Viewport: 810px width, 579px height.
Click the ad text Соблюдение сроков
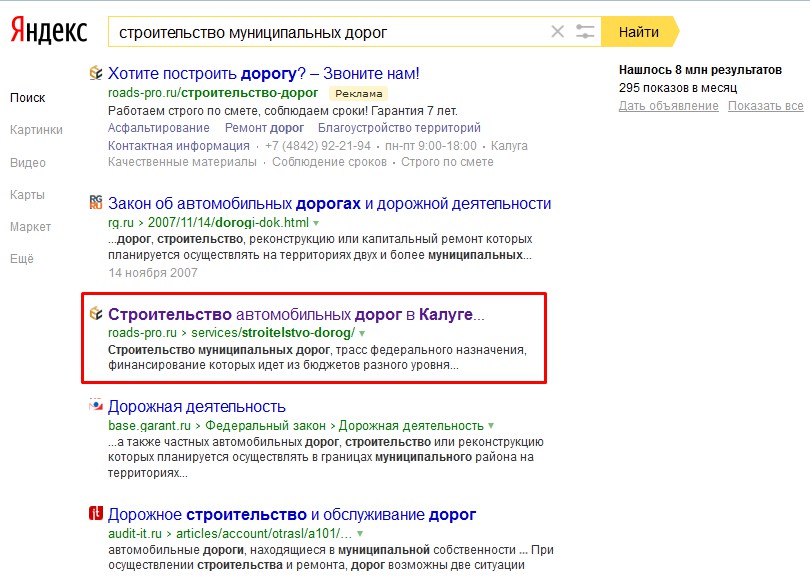(x=330, y=162)
